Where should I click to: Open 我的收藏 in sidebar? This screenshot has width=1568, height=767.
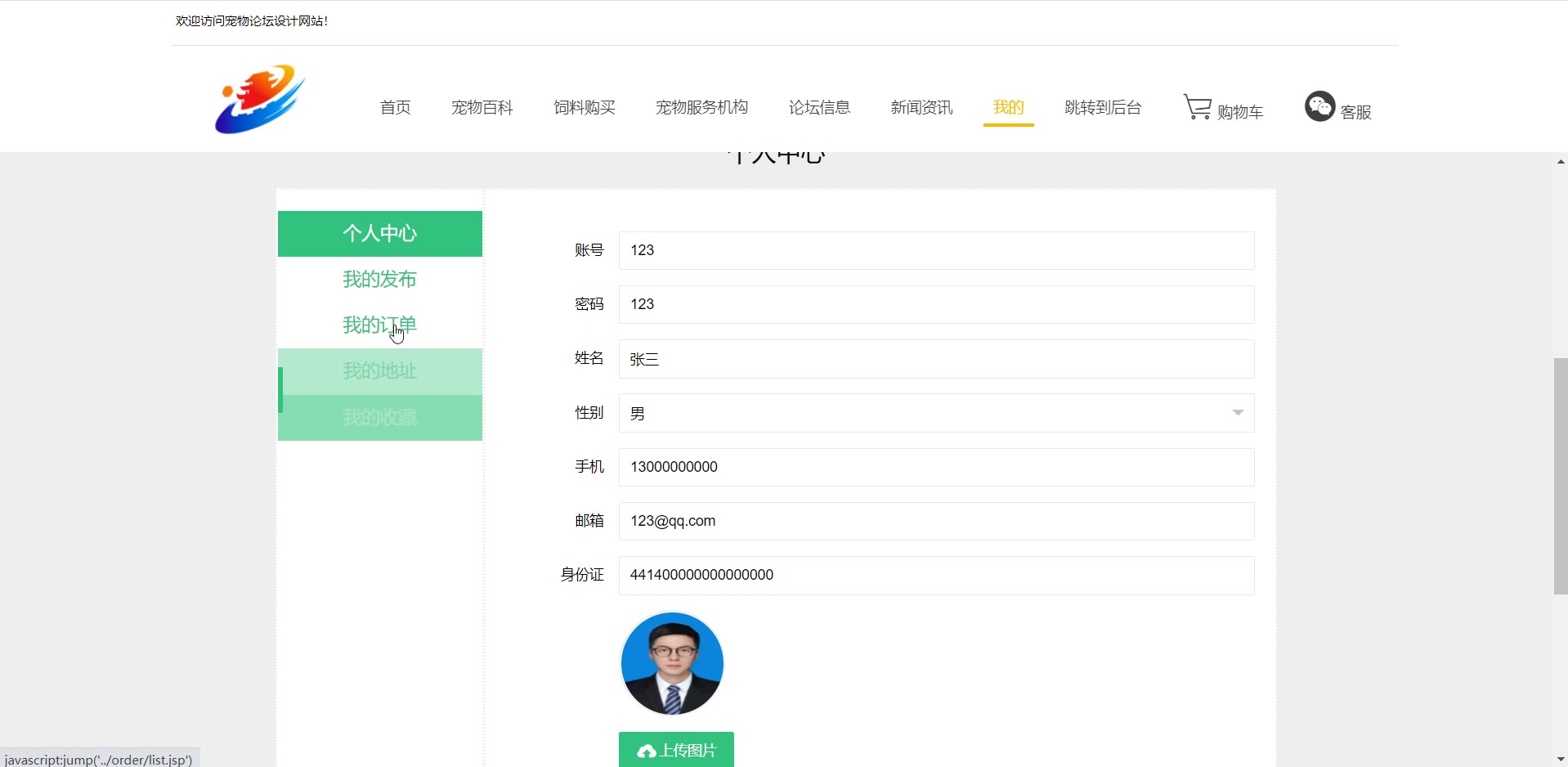click(x=379, y=418)
